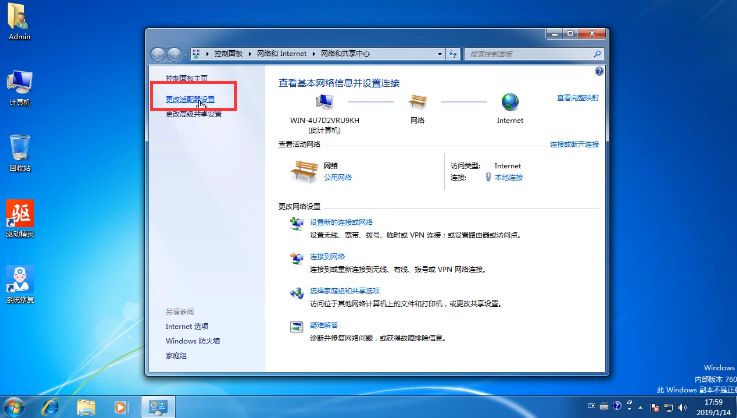Click 网络和 Internet in the breadcrumb

[x=282, y=54]
